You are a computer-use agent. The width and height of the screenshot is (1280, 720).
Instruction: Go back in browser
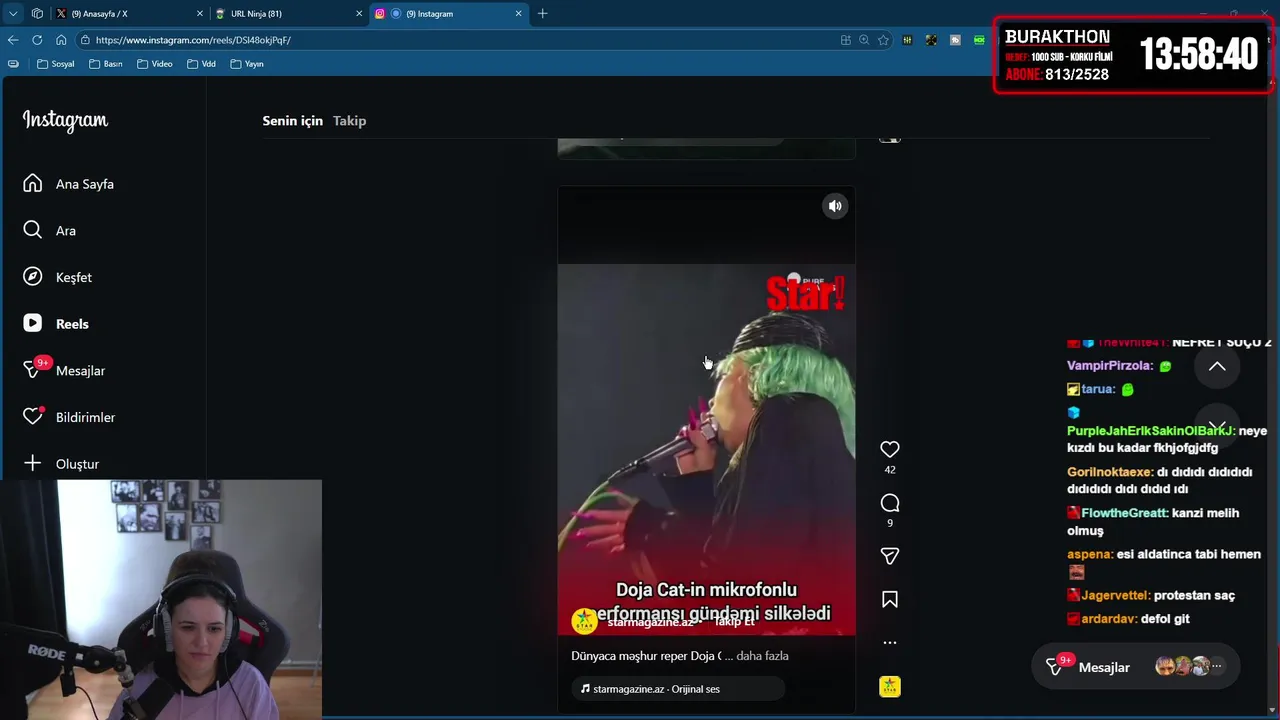13,40
